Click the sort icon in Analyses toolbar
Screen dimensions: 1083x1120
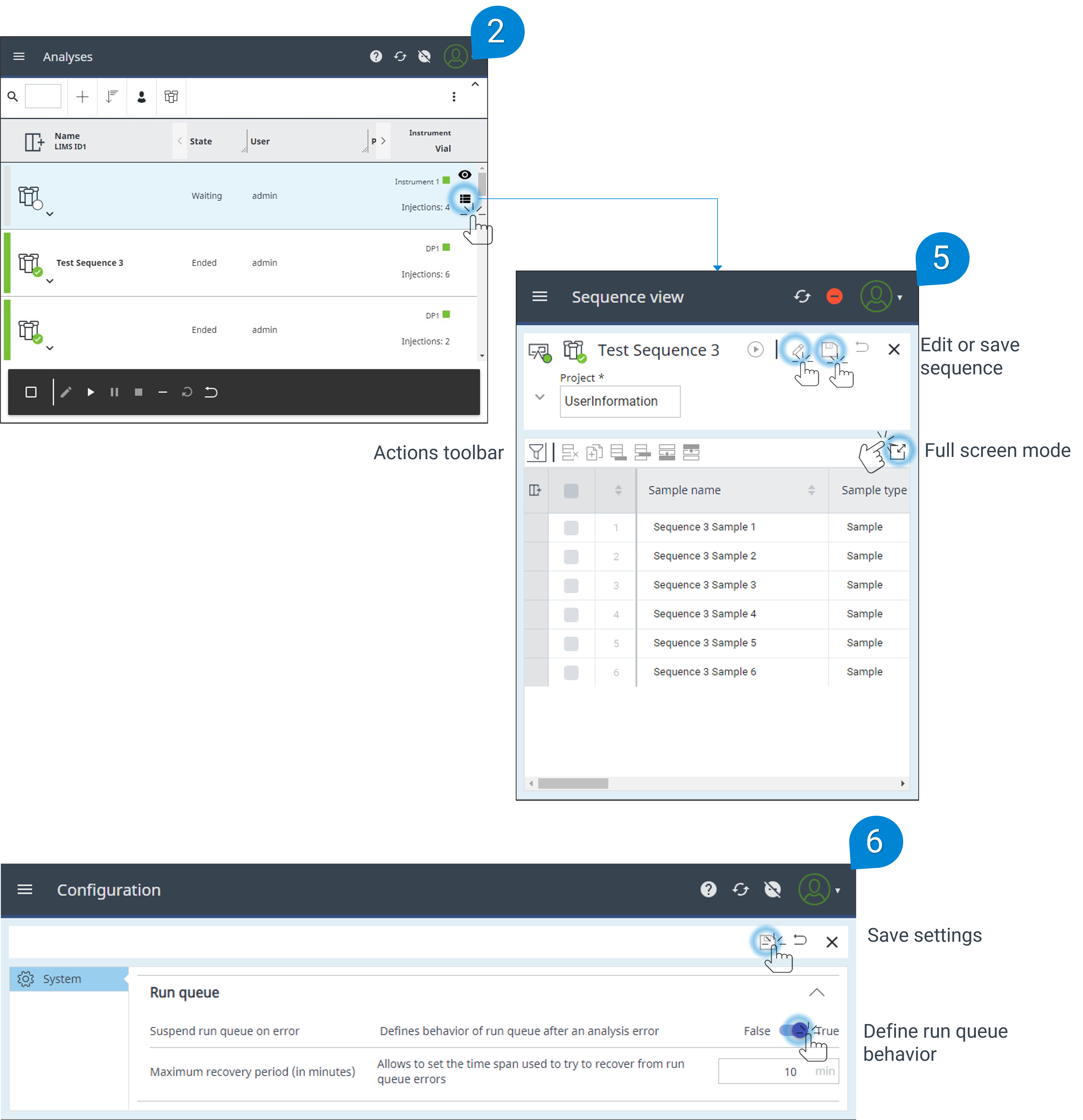[x=112, y=97]
